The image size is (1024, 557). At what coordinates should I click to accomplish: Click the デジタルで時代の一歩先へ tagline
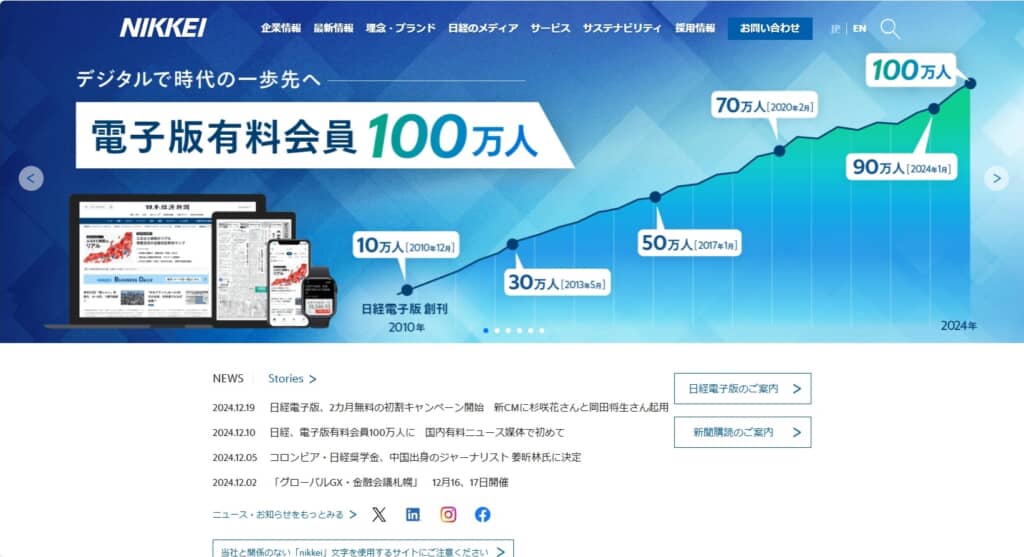click(x=199, y=79)
